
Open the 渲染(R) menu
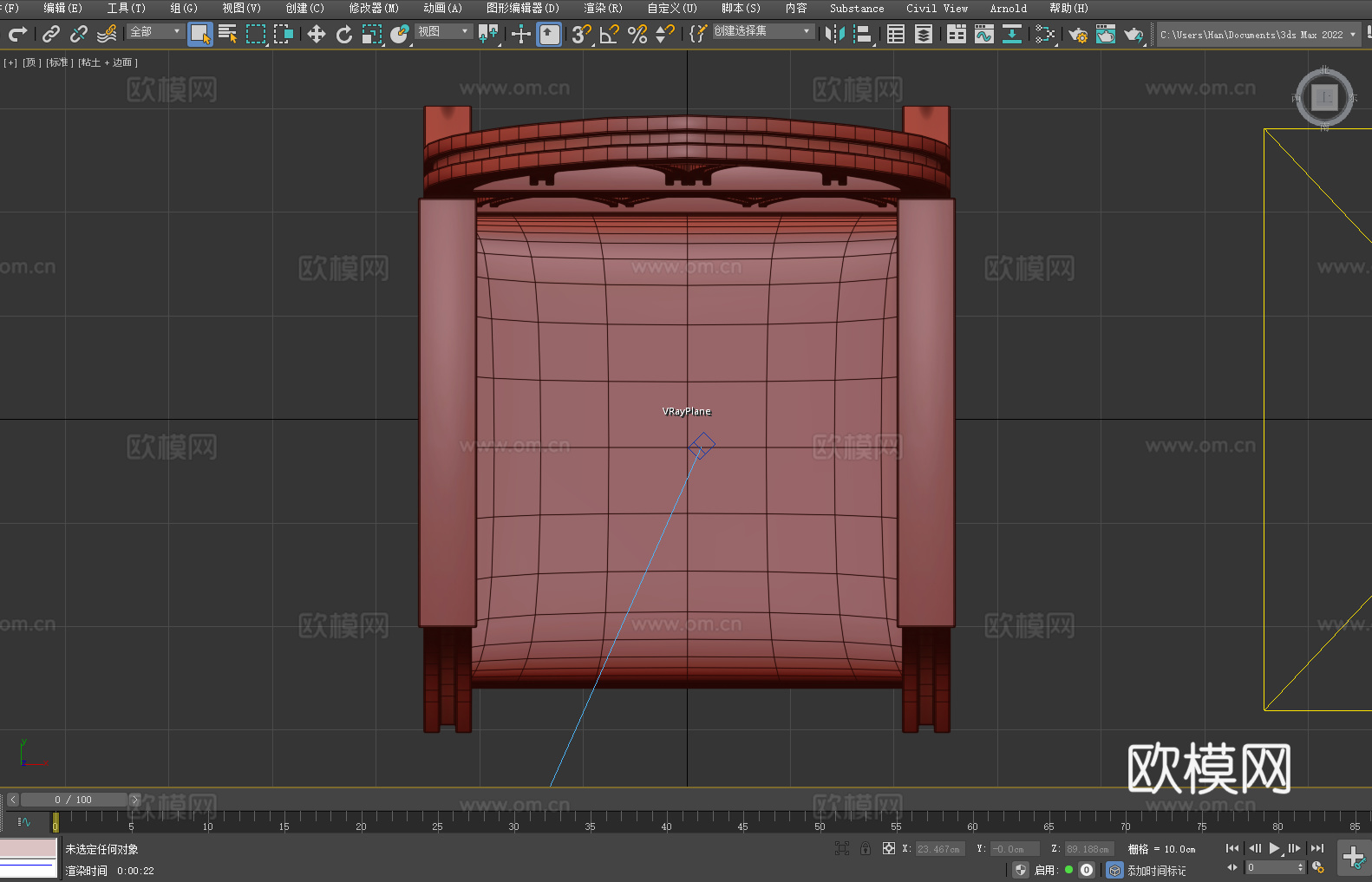pyautogui.click(x=603, y=8)
